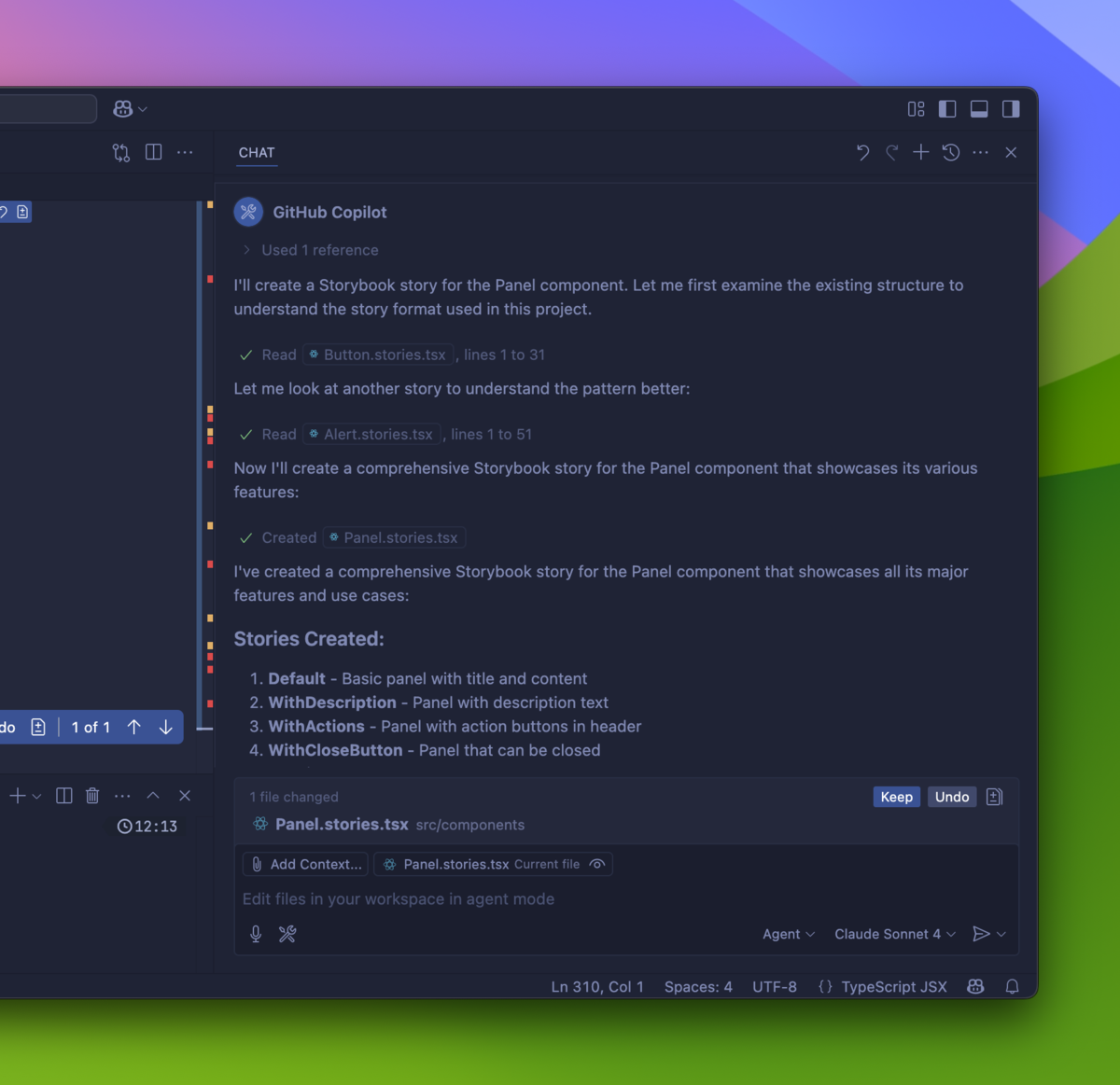
Task: Open editor more actions ellipsis
Action: tap(185, 152)
